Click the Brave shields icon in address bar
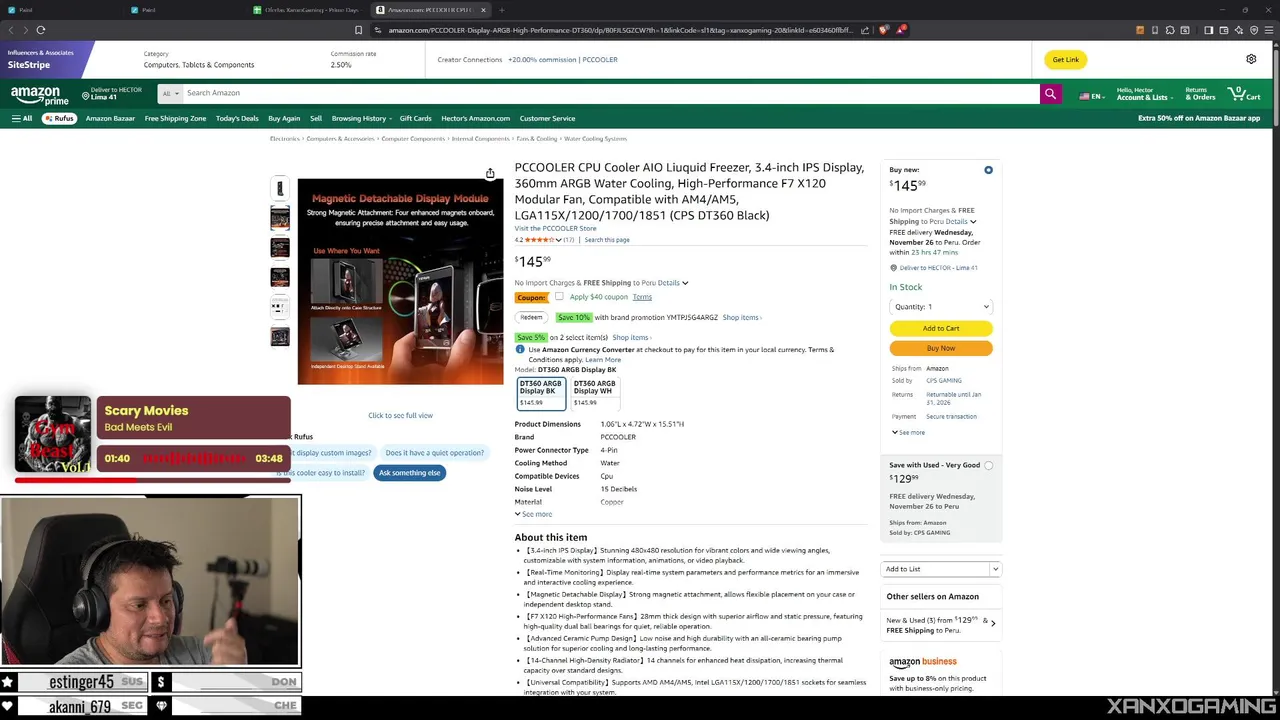The width and height of the screenshot is (1280, 720). click(884, 30)
